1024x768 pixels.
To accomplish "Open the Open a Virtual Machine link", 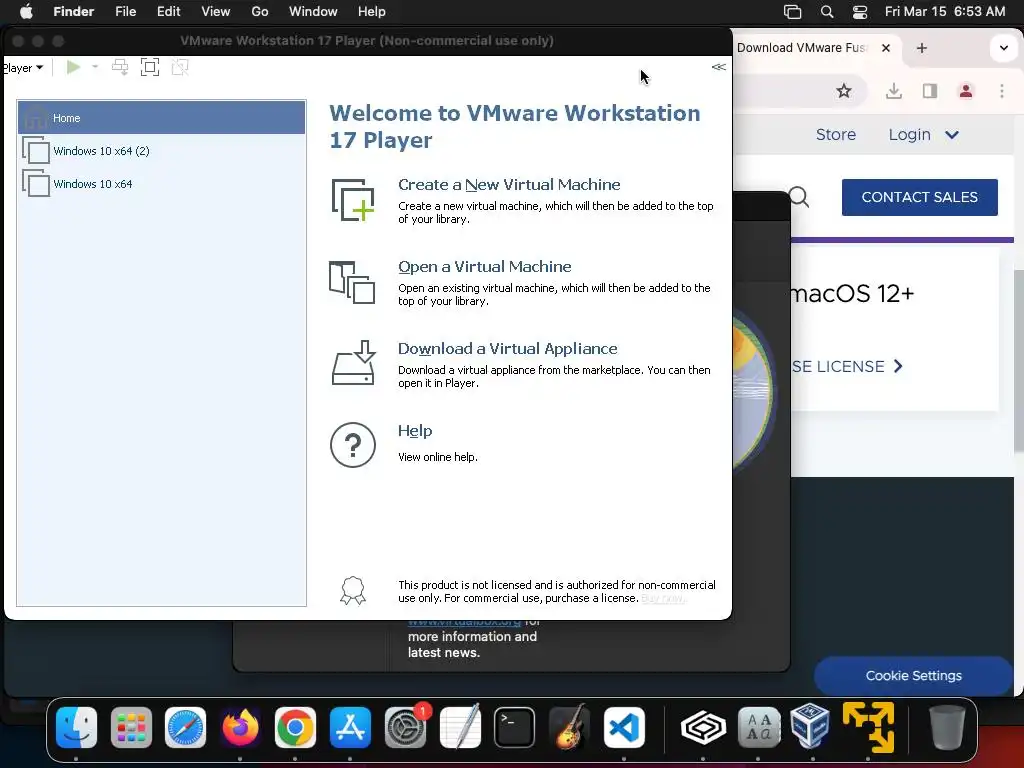I will point(485,267).
